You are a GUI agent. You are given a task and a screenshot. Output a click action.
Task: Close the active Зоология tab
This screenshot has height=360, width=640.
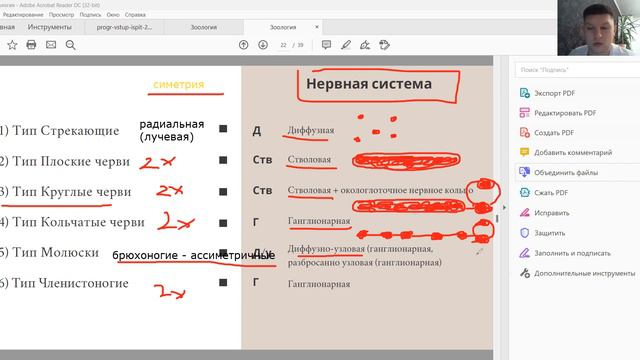[x=317, y=27]
